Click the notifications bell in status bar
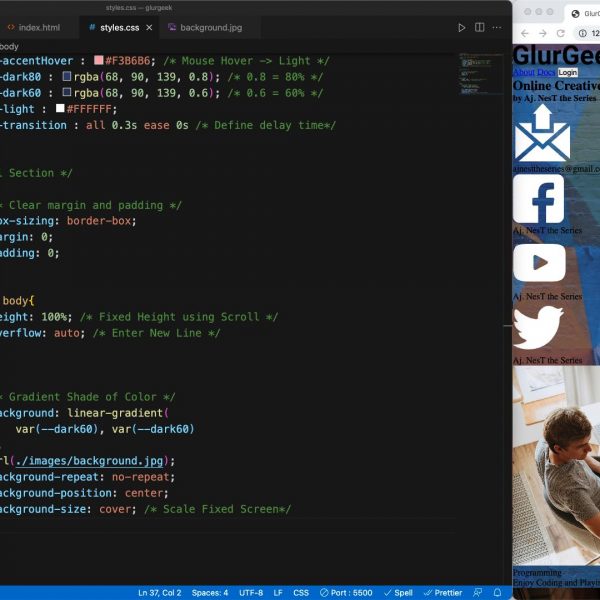 (x=497, y=592)
